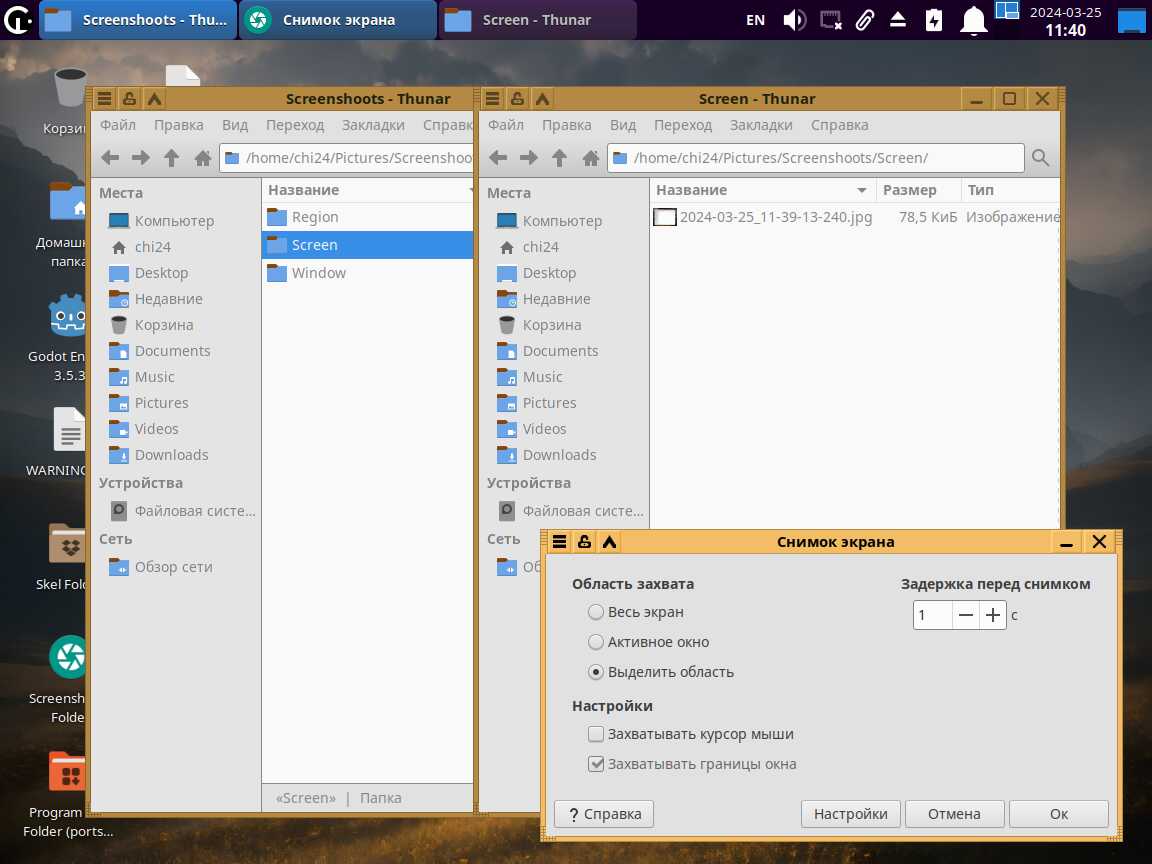Decrease delay with the minus stepper button
Image resolution: width=1152 pixels, height=864 pixels.
click(x=965, y=615)
